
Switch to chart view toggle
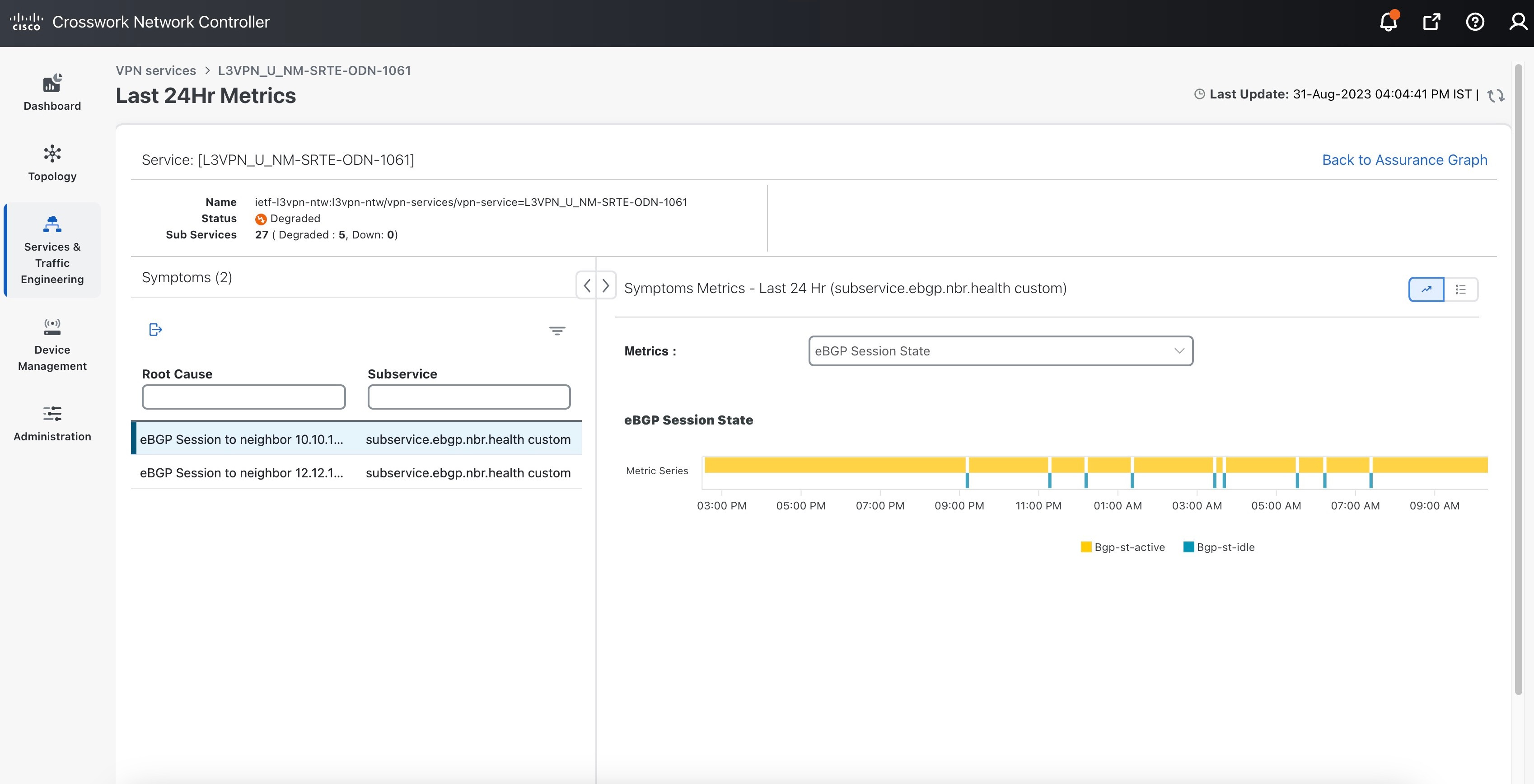click(1426, 289)
